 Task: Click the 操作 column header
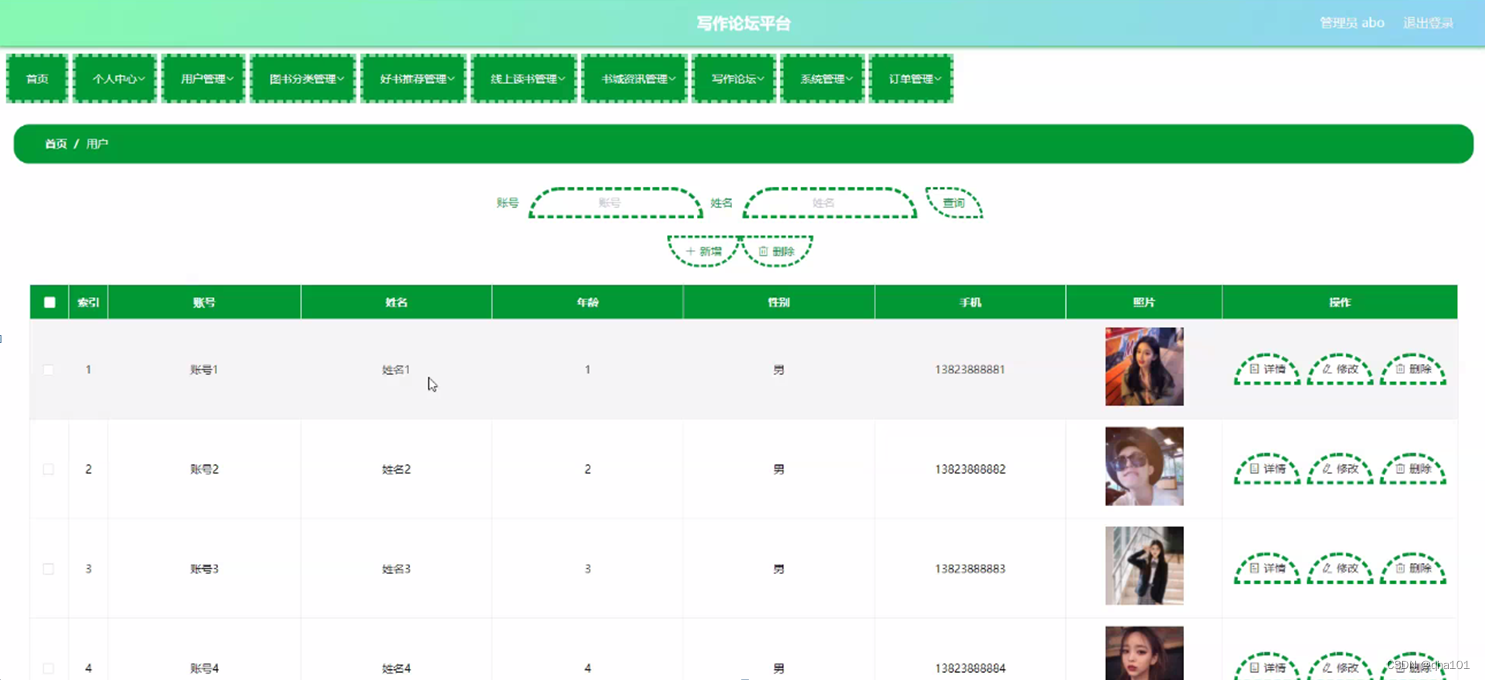click(x=1340, y=302)
